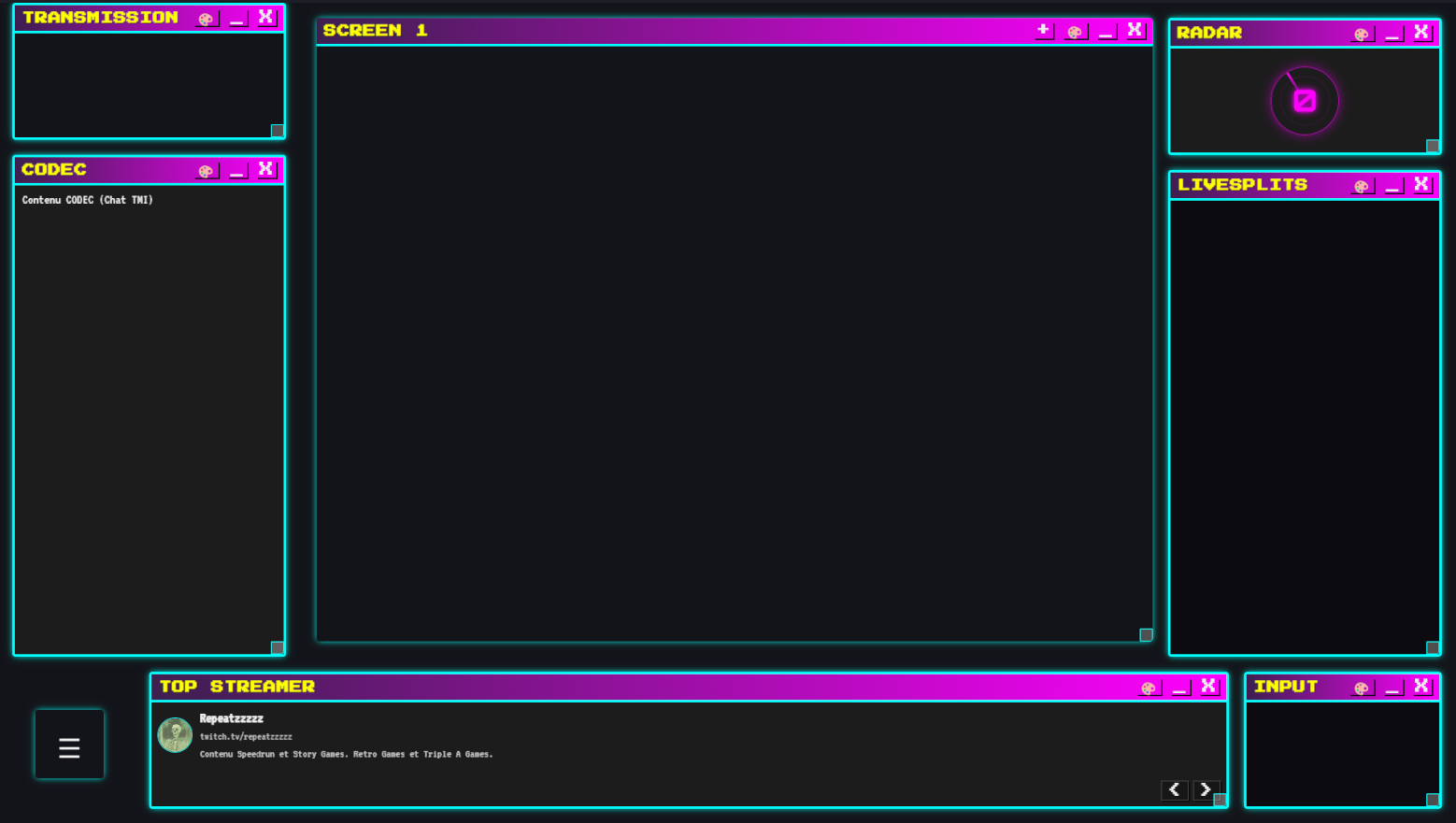Open the TRANSMISSION palette theme picker
1456x823 pixels.
[x=206, y=17]
